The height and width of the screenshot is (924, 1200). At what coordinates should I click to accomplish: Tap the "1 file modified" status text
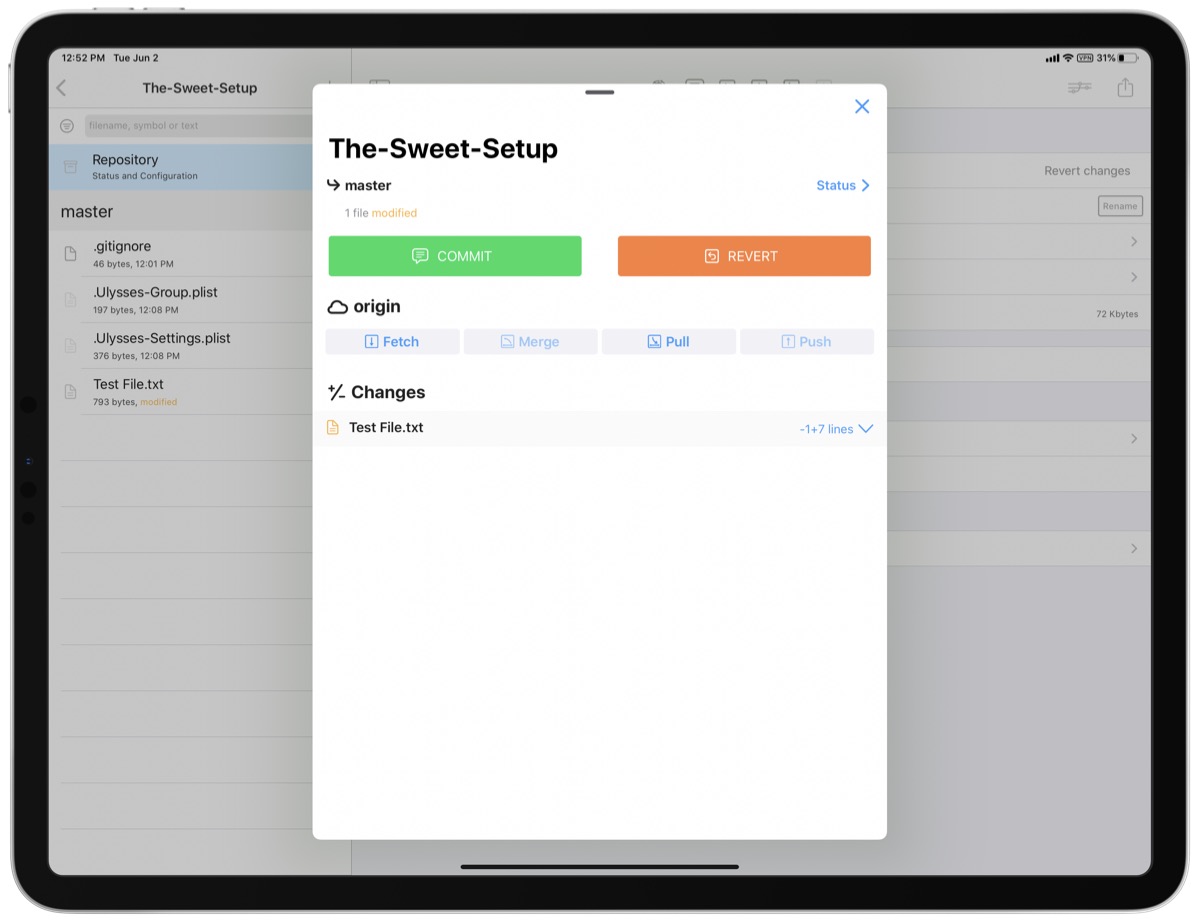pyautogui.click(x=381, y=213)
